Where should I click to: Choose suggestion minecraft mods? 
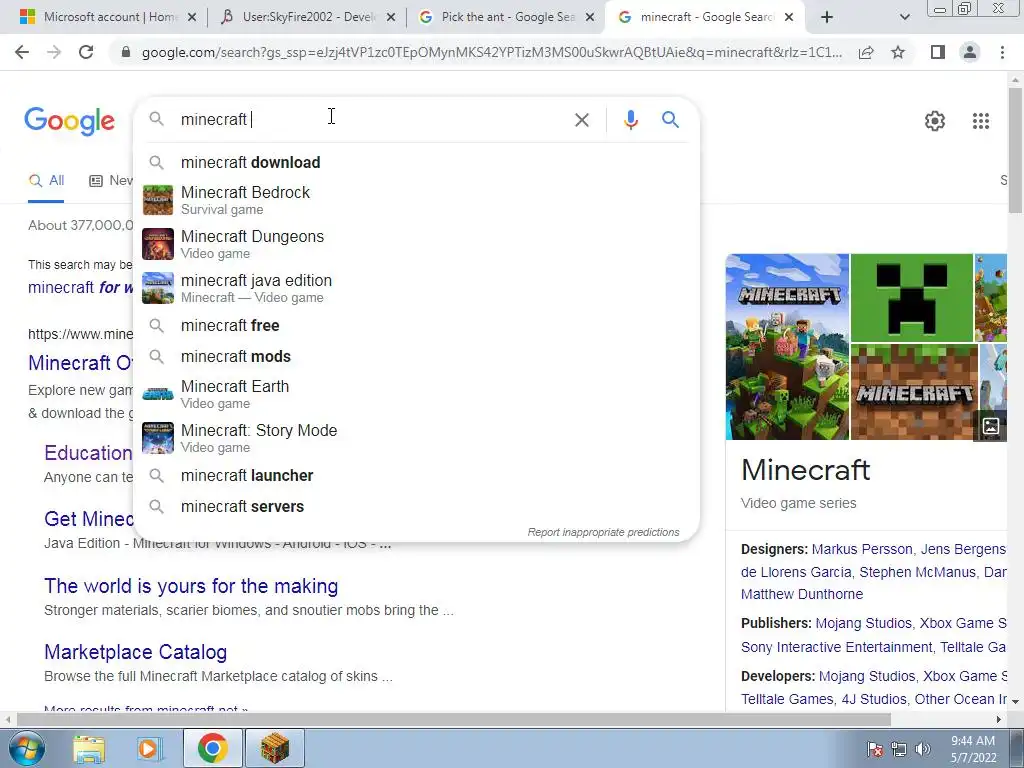(416, 357)
